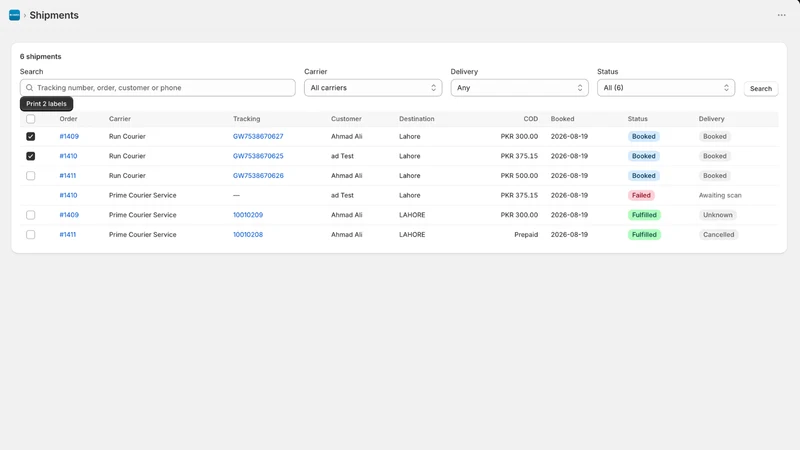Click the search magnifier icon
This screenshot has width=800, height=450.
30,88
